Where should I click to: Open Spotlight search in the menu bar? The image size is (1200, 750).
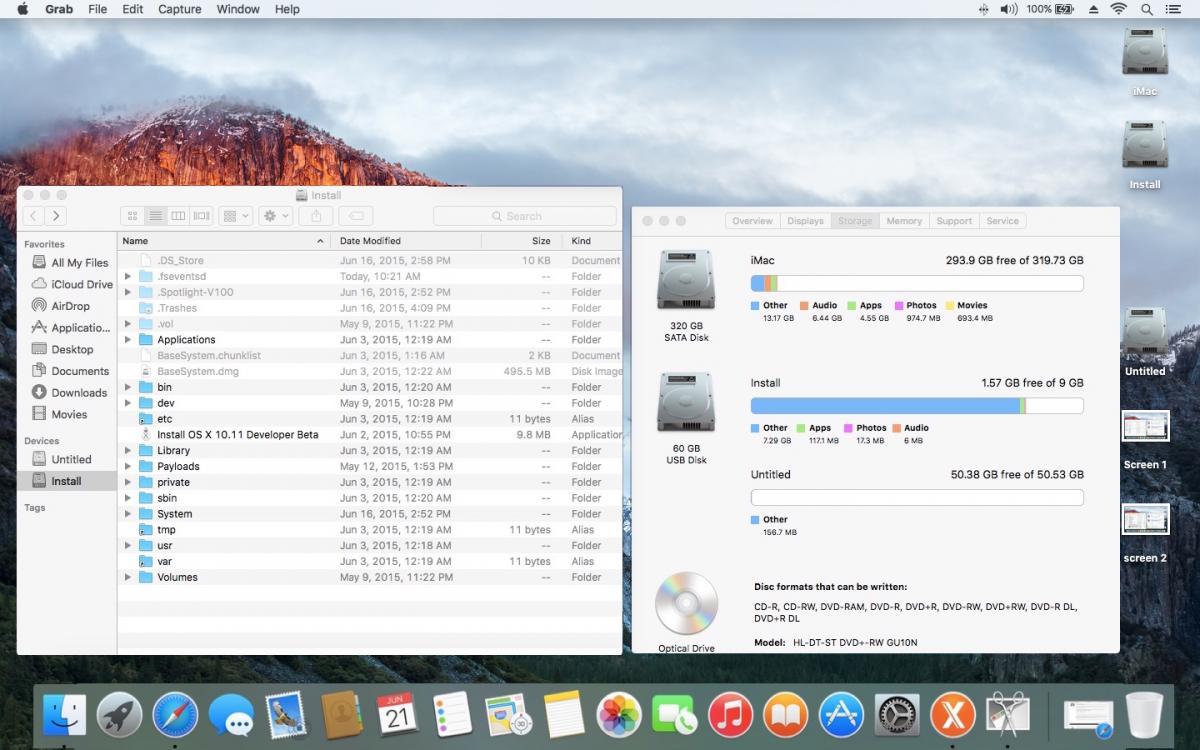click(x=1147, y=9)
